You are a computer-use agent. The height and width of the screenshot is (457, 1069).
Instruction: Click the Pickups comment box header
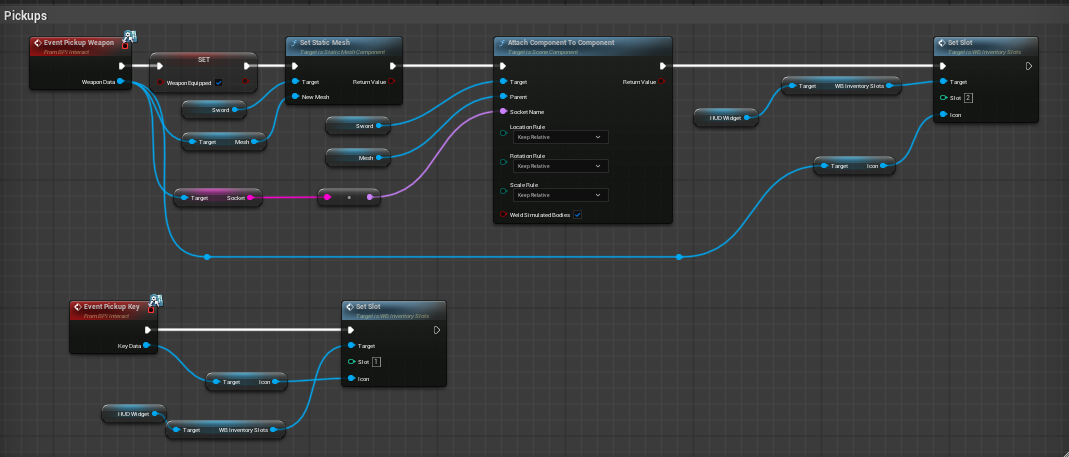(534, 15)
